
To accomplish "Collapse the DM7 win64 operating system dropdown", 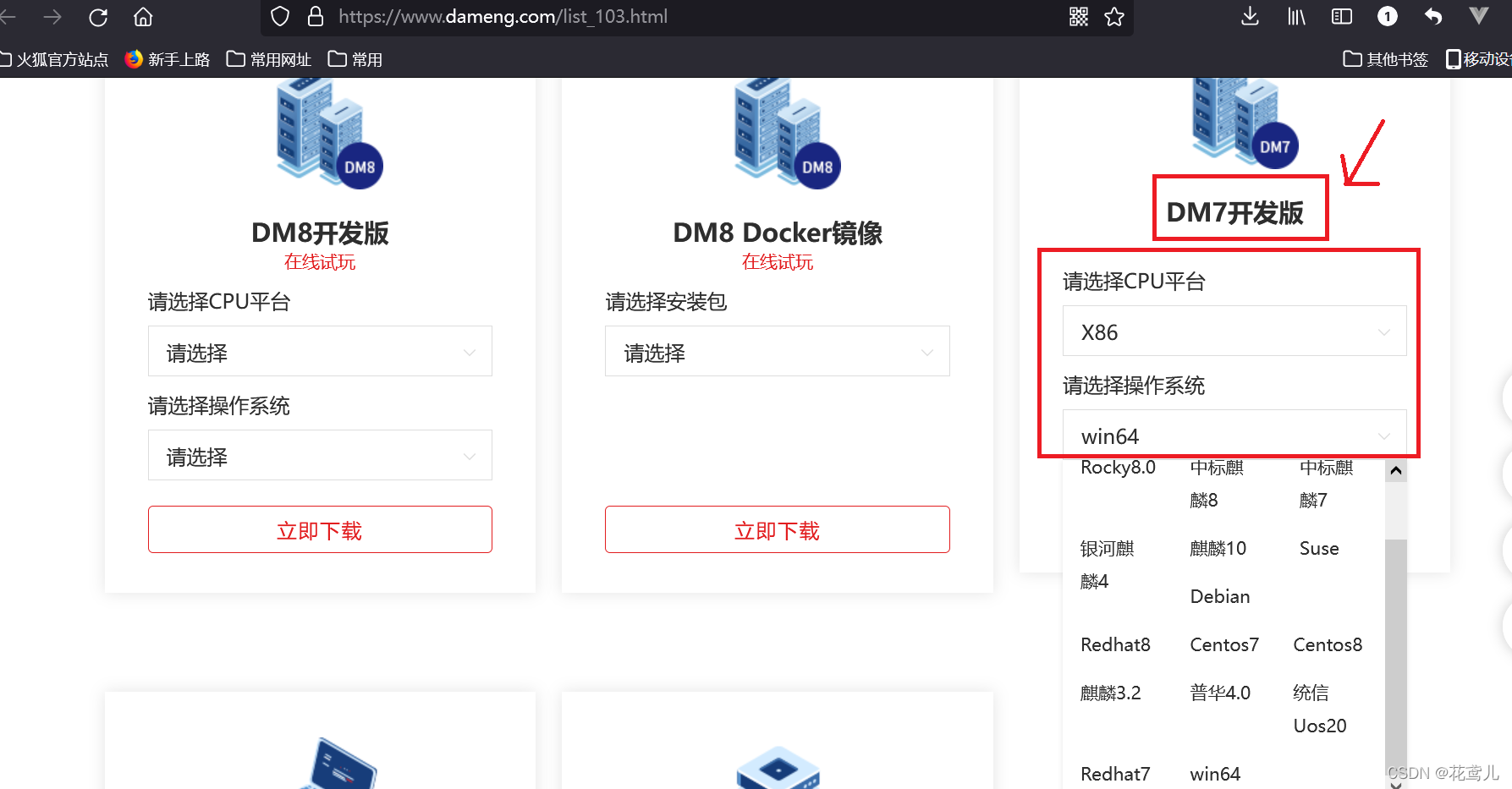I will pos(1234,435).
